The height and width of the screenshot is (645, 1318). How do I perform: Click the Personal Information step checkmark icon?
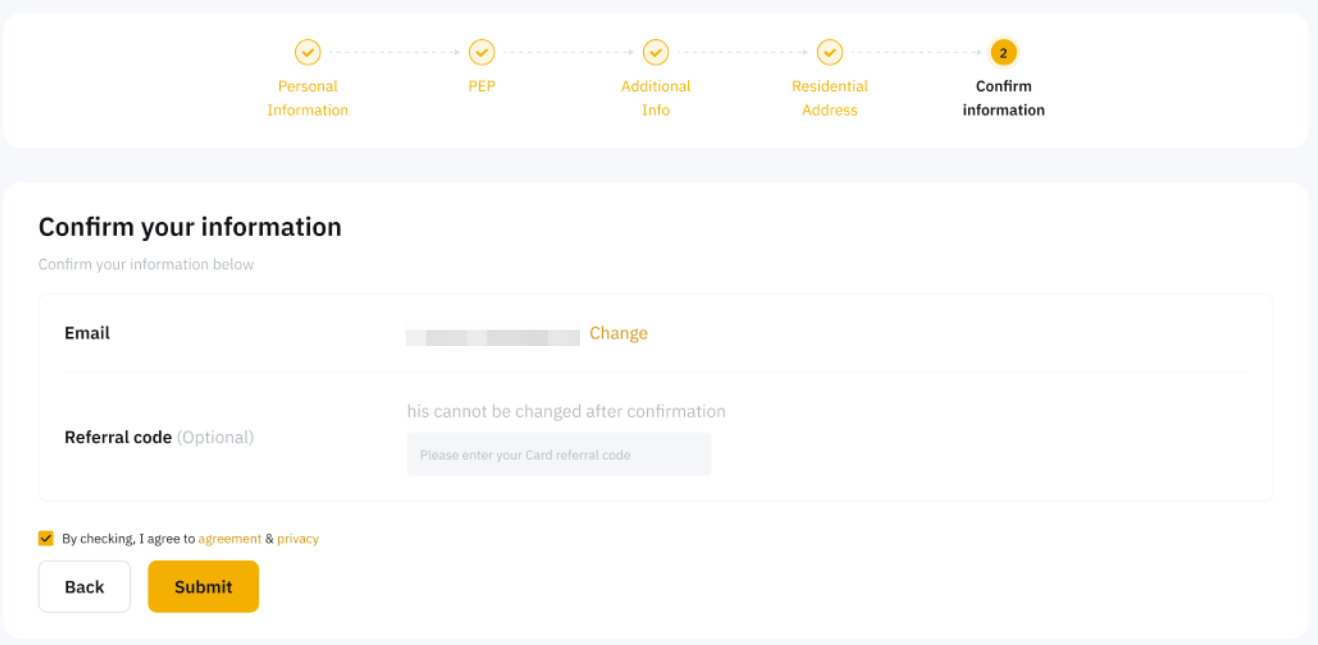click(307, 52)
